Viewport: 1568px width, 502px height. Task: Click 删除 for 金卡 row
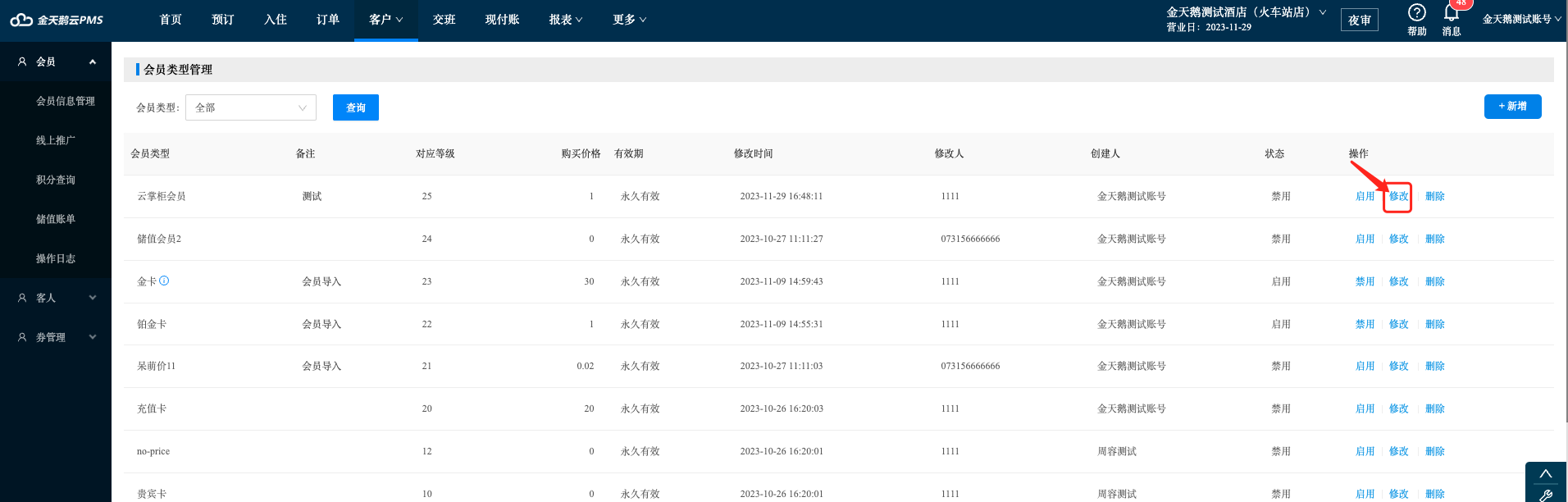(x=1434, y=281)
